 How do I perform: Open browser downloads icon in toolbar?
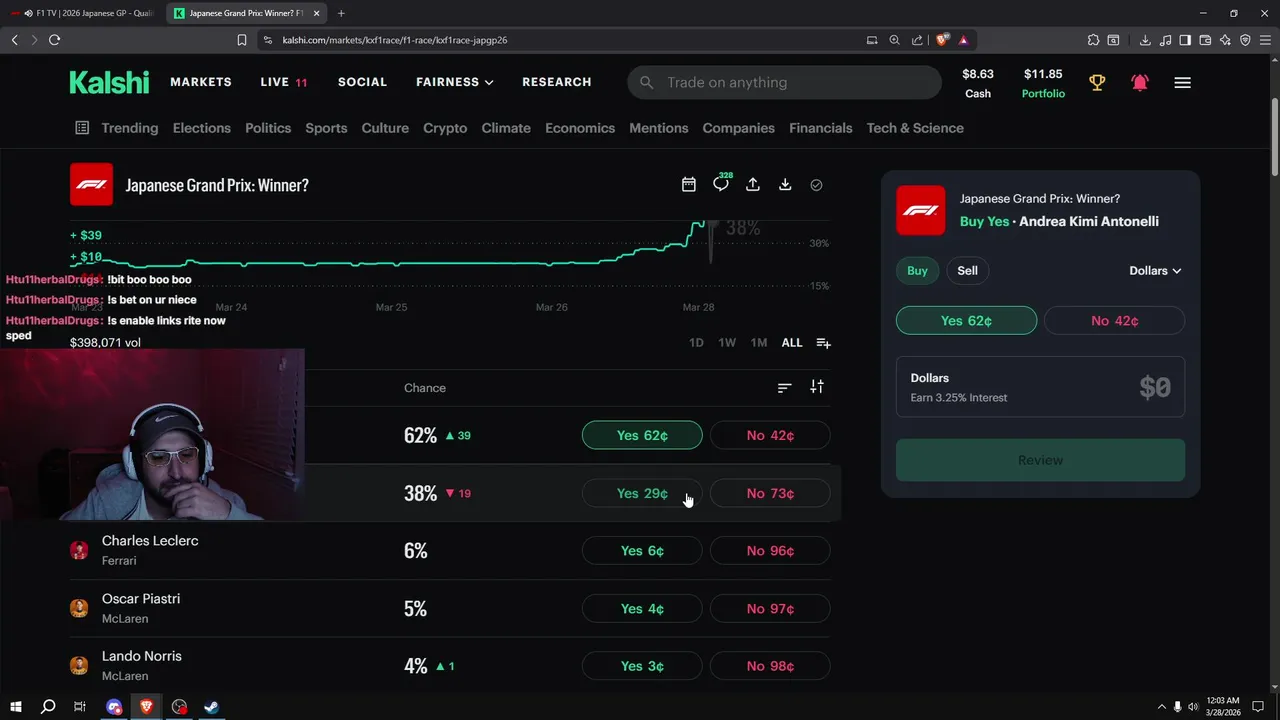point(1145,40)
